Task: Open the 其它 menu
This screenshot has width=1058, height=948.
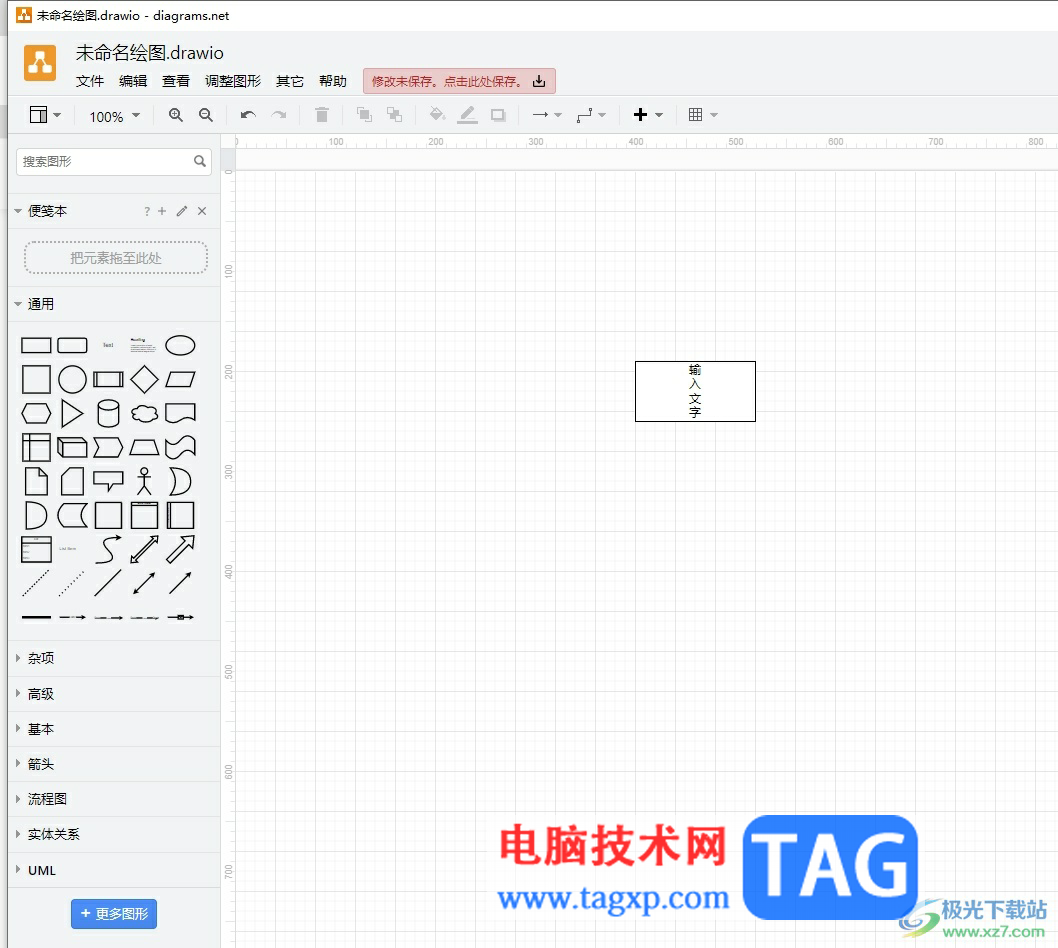Action: point(289,81)
